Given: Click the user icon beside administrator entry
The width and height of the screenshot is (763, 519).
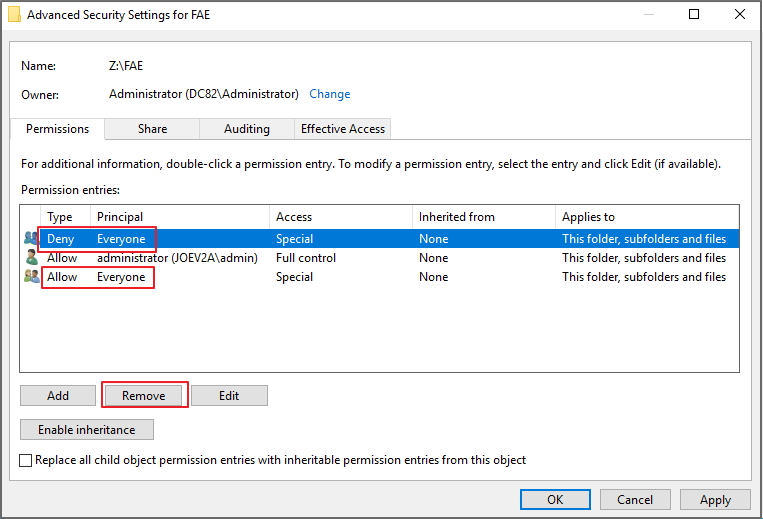Looking at the screenshot, I should coord(31,257).
